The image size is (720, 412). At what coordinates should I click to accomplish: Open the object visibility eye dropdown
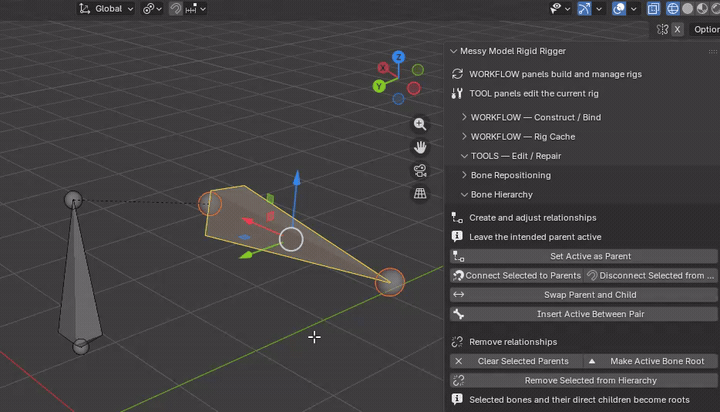tap(560, 9)
